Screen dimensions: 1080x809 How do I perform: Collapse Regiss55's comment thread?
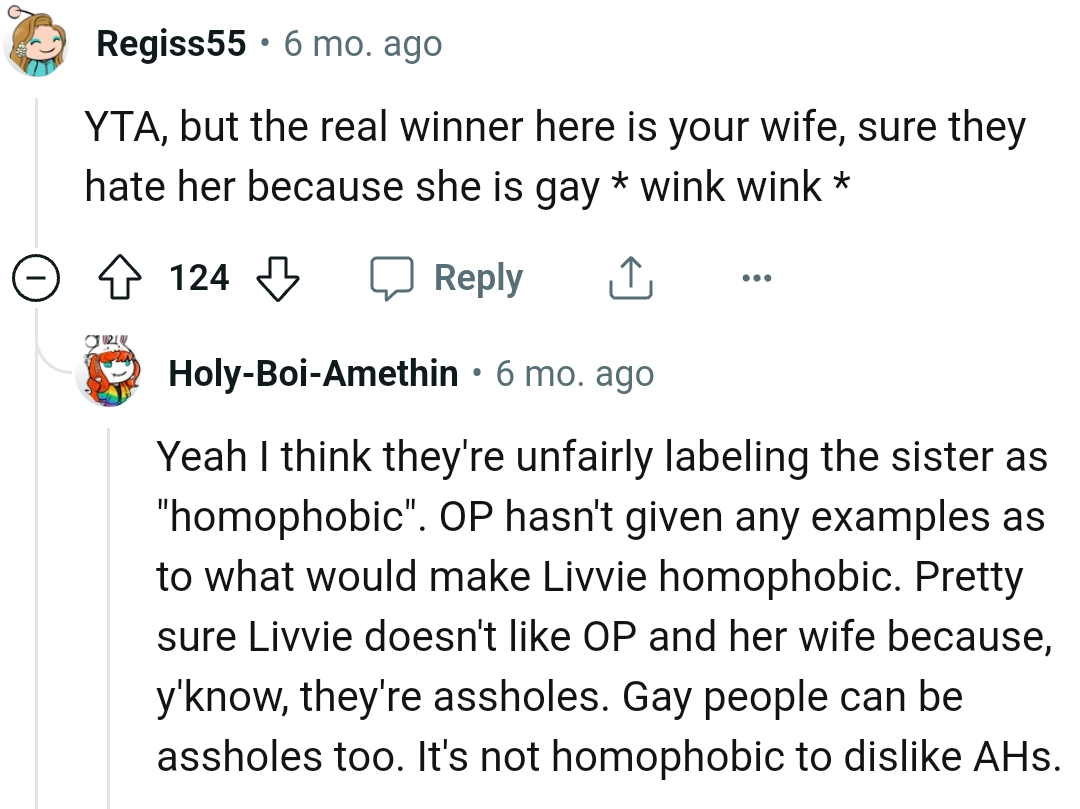[34, 278]
